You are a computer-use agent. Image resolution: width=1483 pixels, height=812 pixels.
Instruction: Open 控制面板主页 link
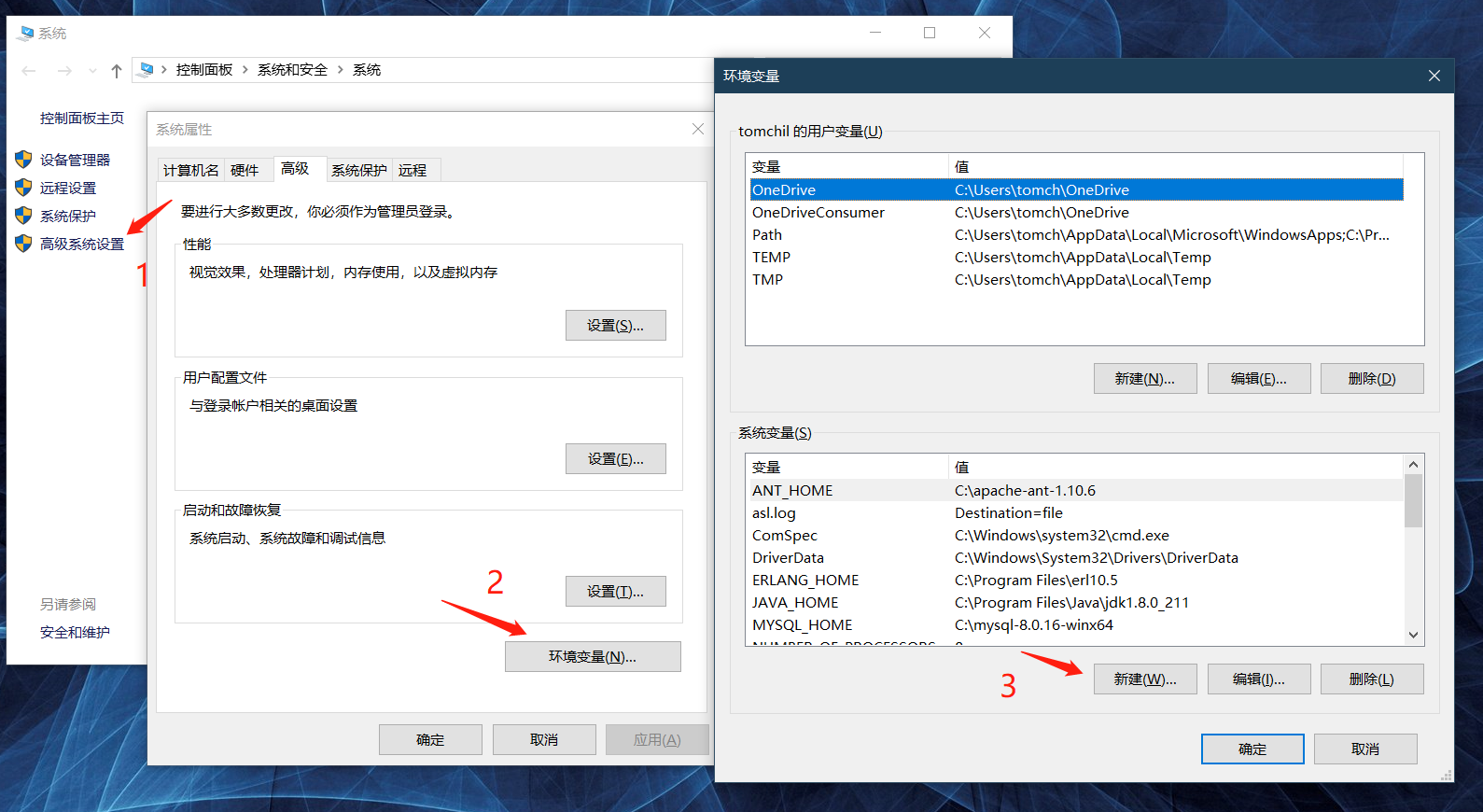point(82,119)
